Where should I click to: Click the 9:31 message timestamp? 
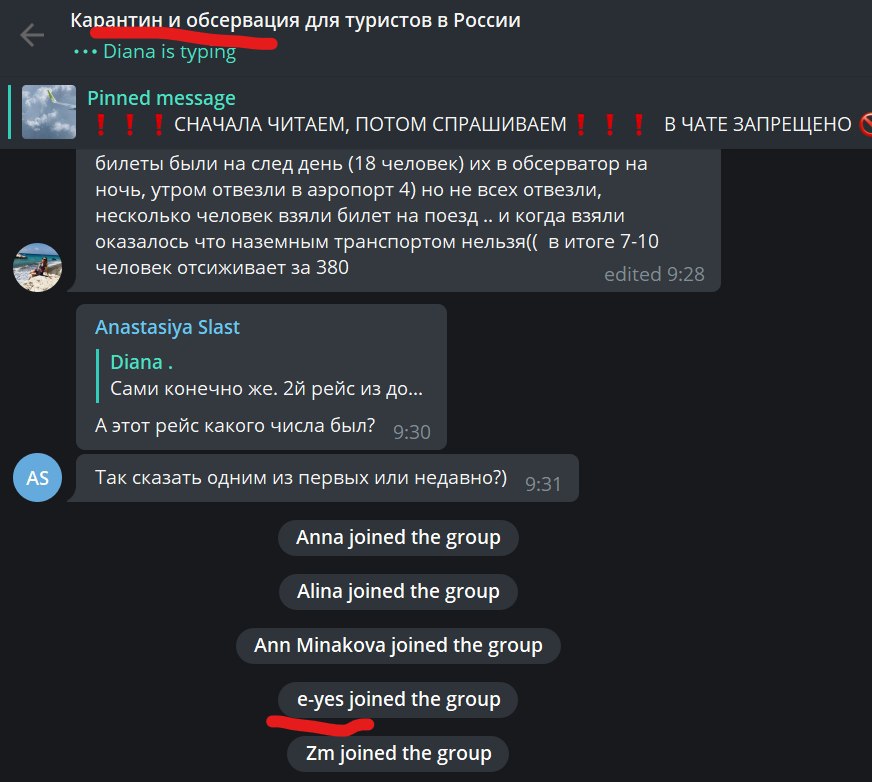[543, 484]
